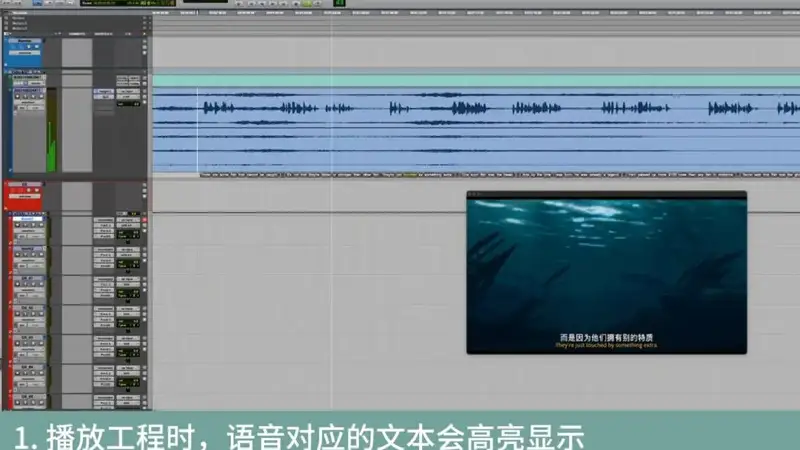
Task: Click the green lit Play button in transport
Action: coord(307,3)
